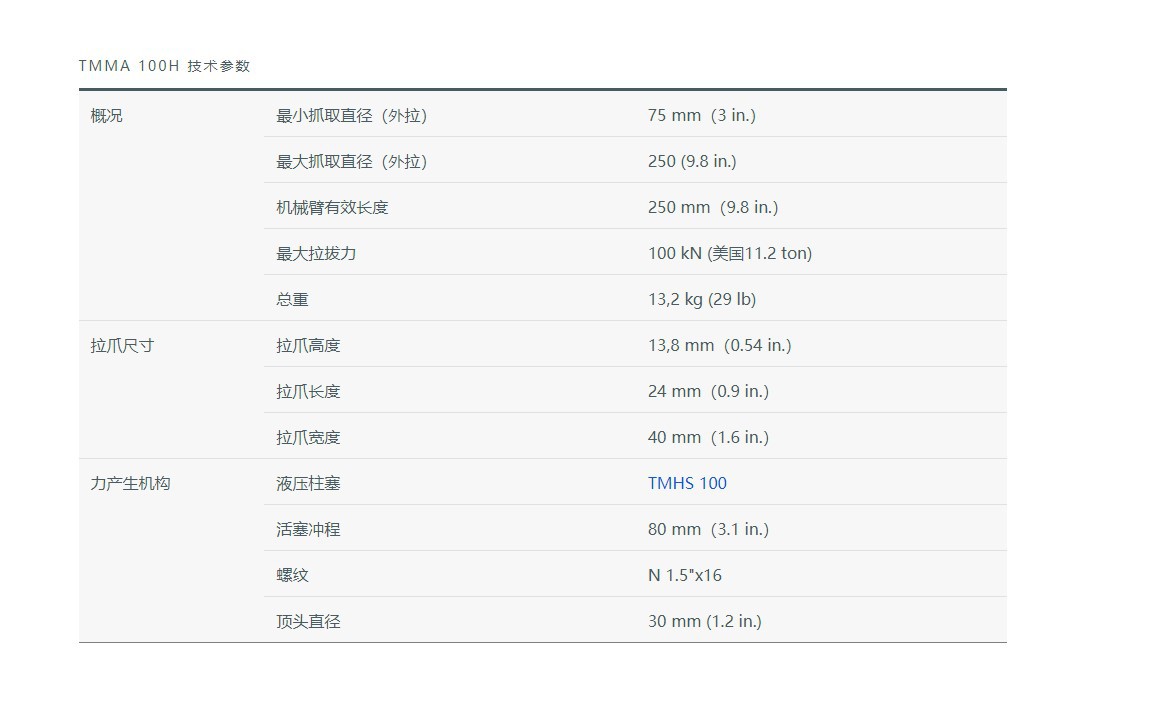The width and height of the screenshot is (1165, 719).
Task: Select the 概况 section label
Action: click(106, 115)
